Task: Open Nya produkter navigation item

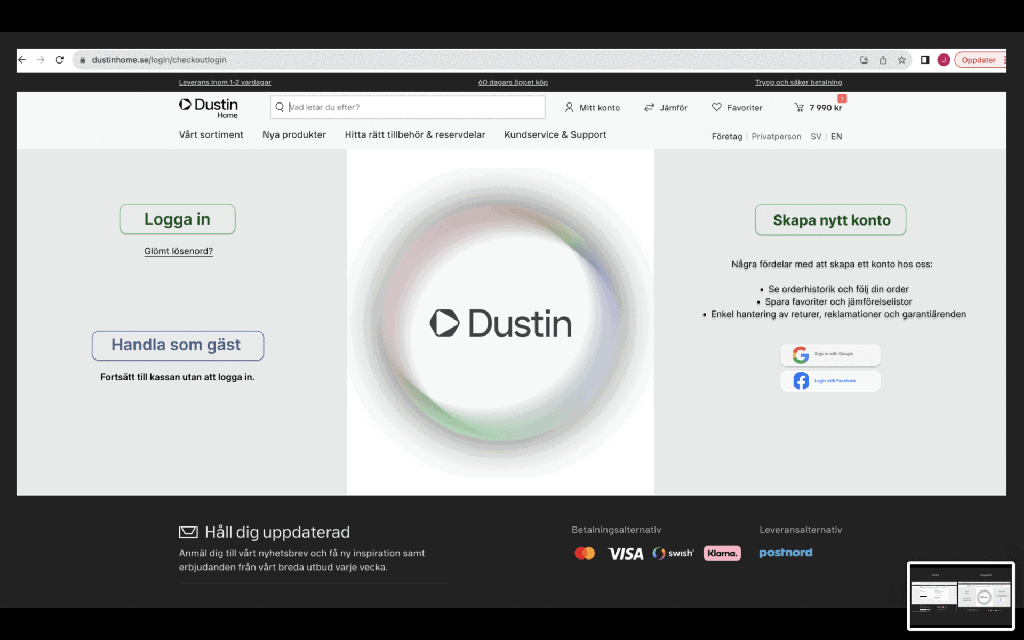Action: click(x=294, y=135)
